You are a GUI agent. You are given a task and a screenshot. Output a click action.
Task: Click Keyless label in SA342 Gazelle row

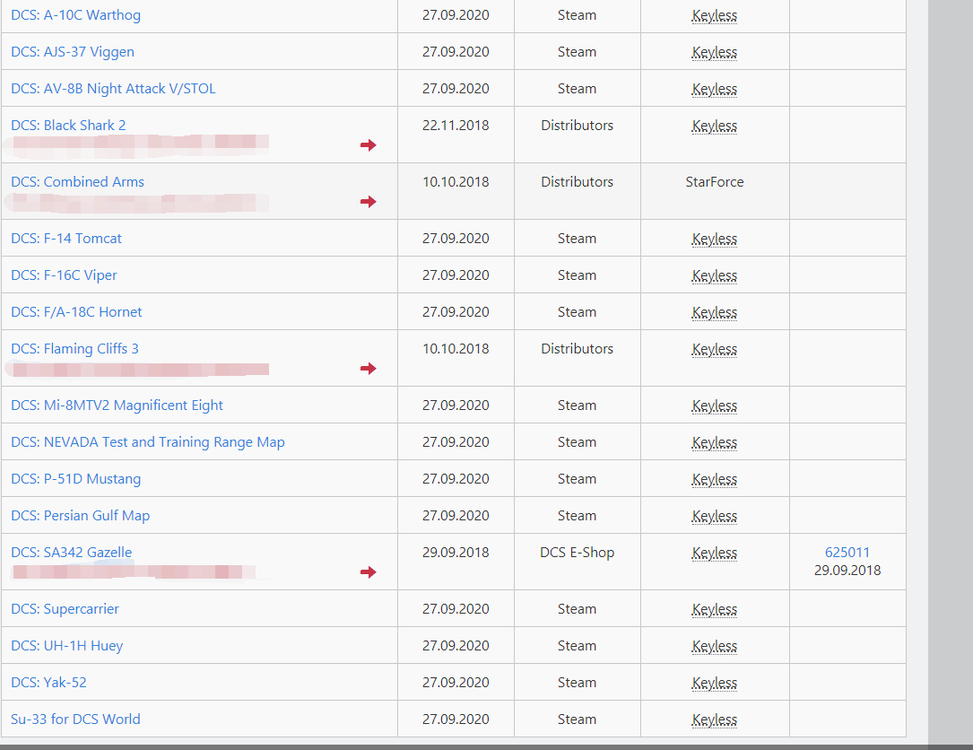point(714,553)
